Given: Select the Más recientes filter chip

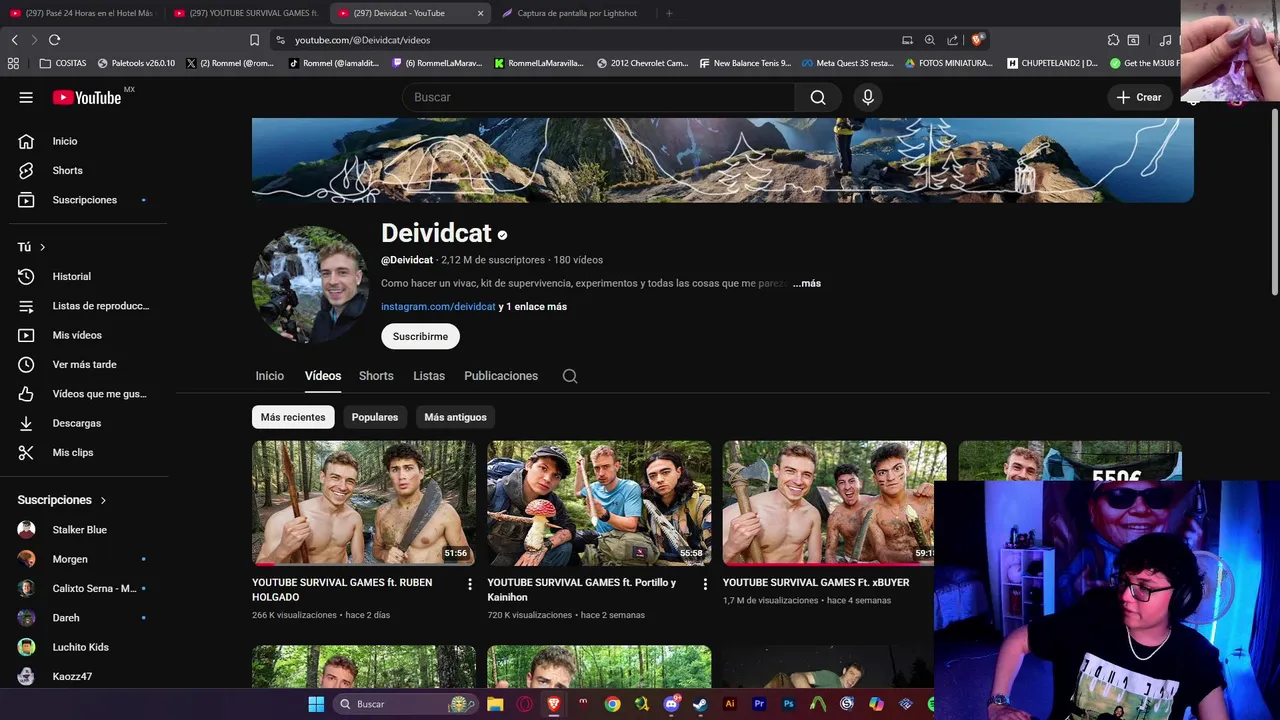Looking at the screenshot, I should pyautogui.click(x=293, y=417).
